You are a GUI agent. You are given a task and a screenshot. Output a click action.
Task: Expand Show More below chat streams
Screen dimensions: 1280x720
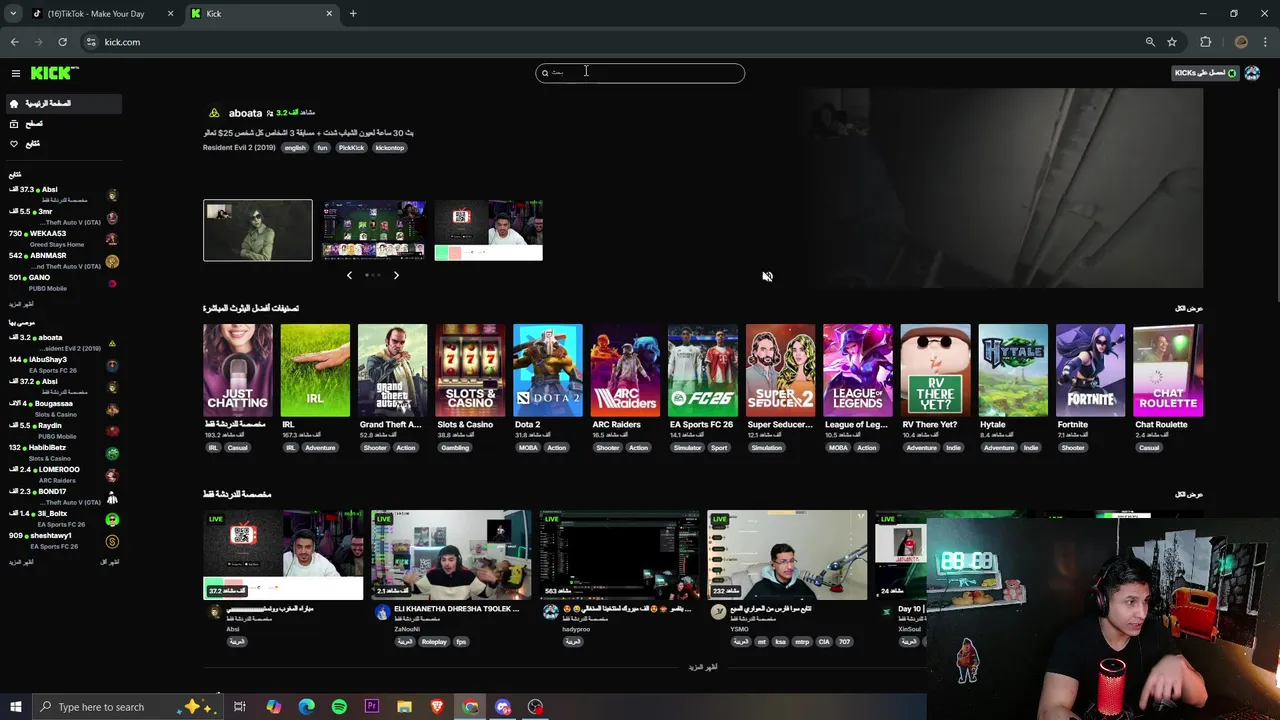pos(703,667)
